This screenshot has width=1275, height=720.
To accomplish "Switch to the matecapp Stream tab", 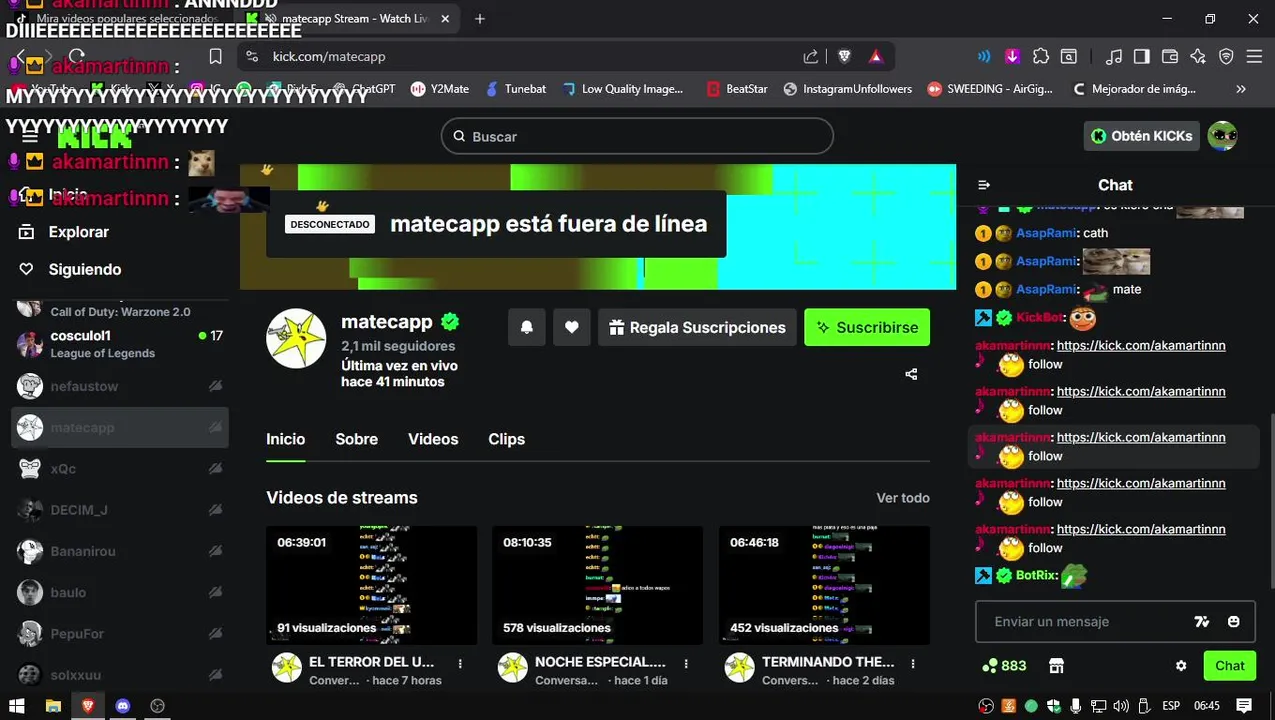I will click(x=349, y=19).
